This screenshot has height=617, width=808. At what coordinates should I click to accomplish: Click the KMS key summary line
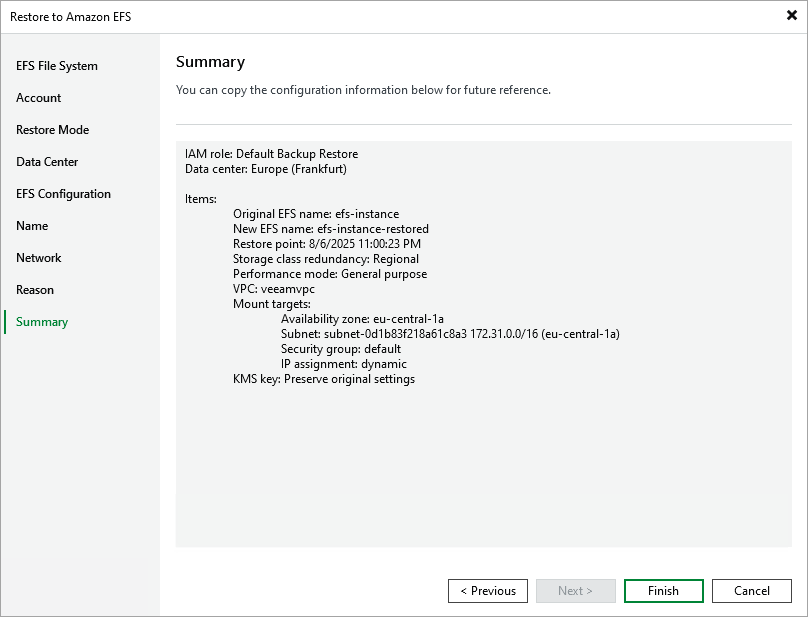[324, 379]
